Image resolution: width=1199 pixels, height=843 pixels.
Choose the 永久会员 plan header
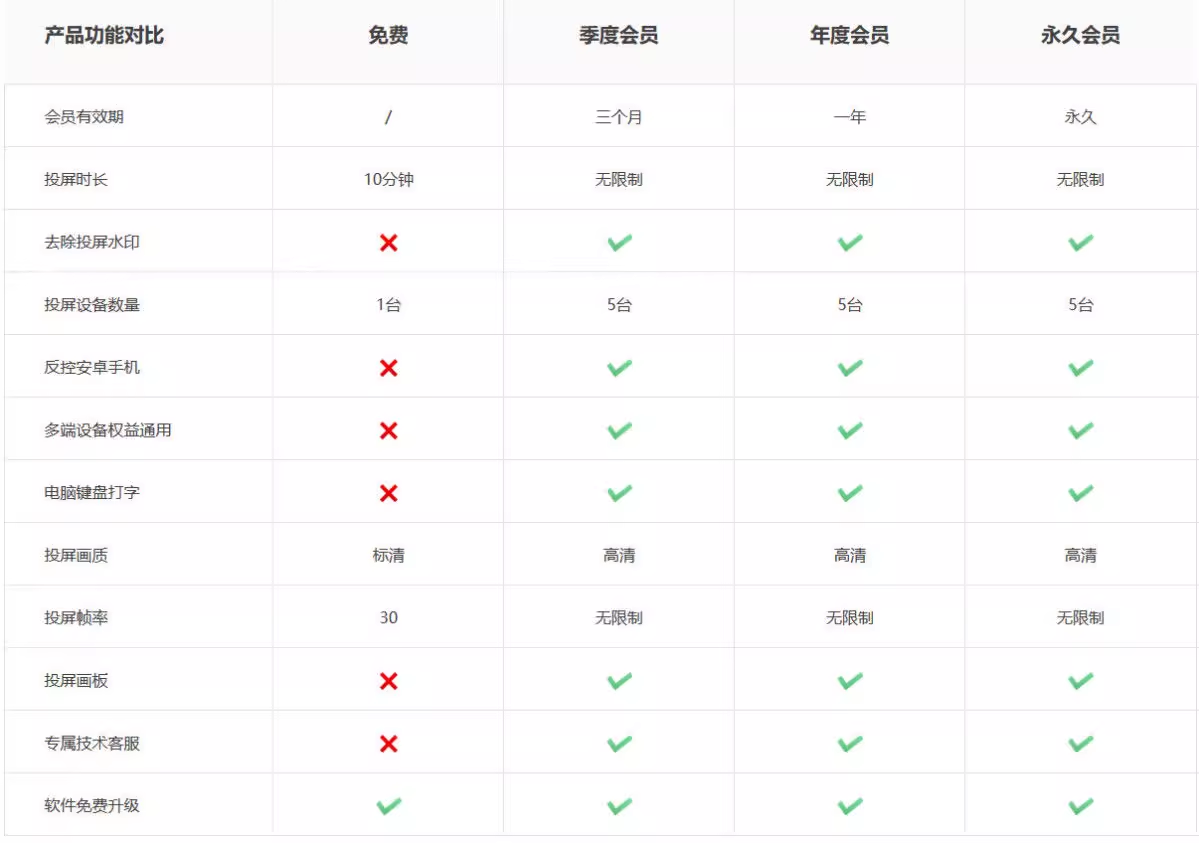pos(1080,36)
